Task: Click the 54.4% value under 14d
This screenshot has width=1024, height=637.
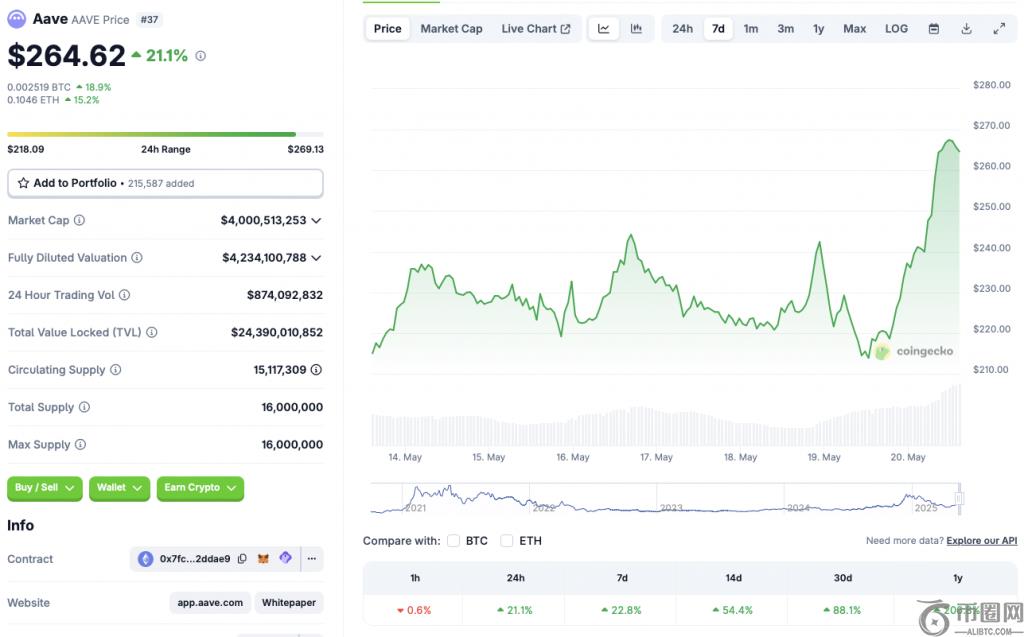Action: click(737, 610)
